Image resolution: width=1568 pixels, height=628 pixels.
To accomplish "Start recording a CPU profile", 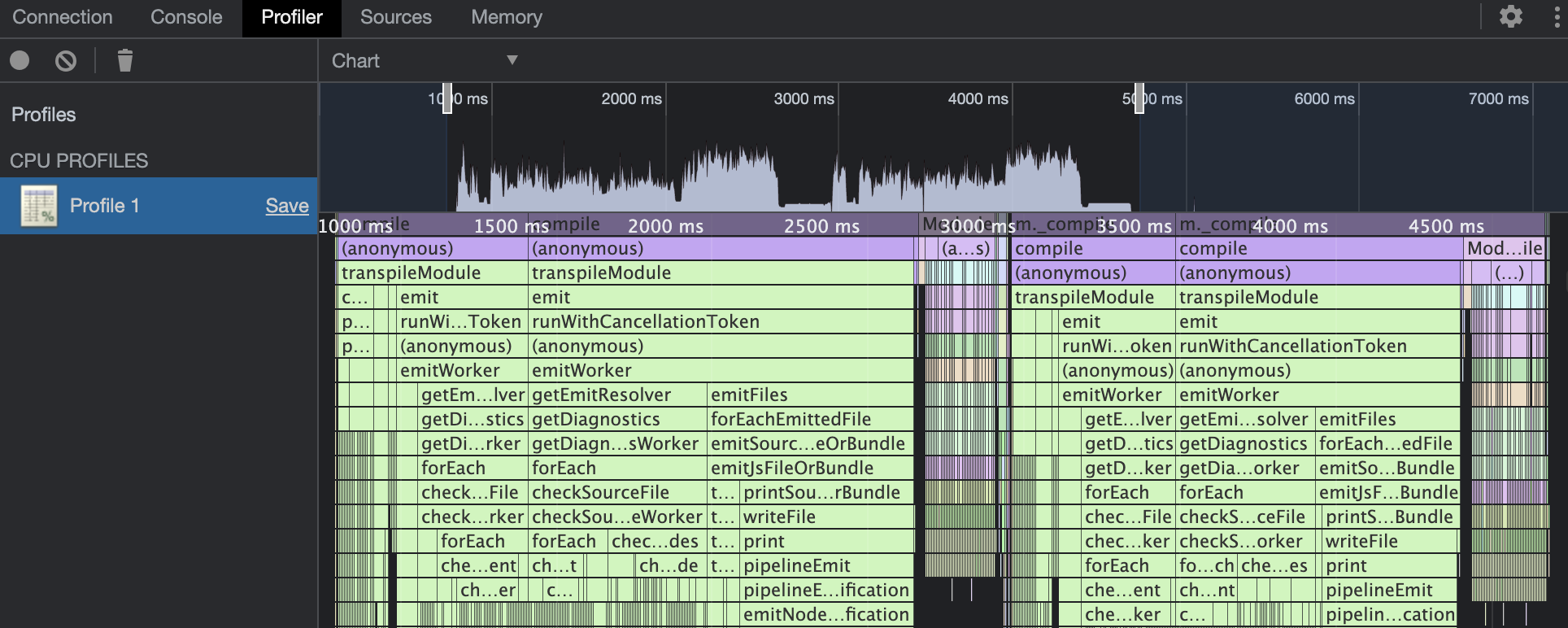I will [20, 60].
